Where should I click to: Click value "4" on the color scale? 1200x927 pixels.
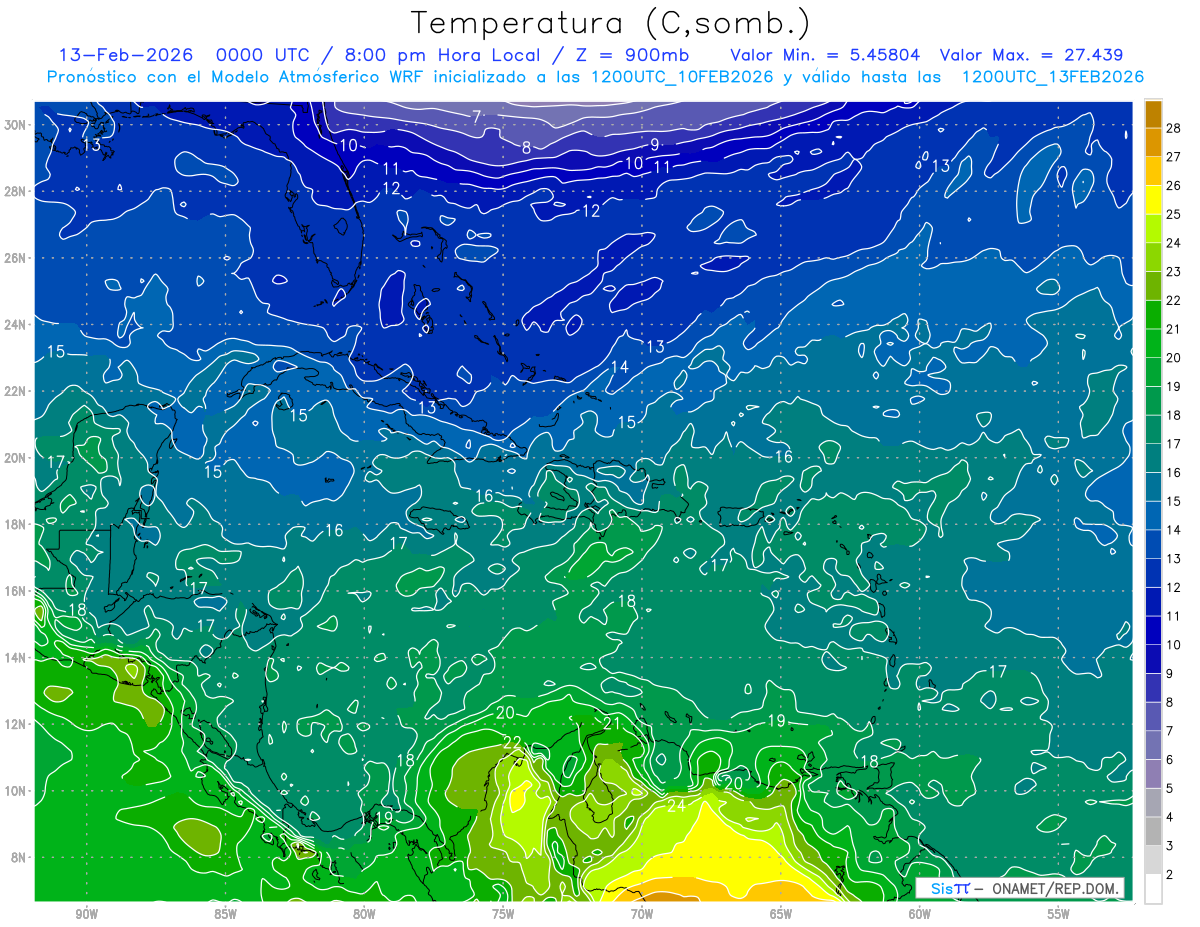point(1170,817)
